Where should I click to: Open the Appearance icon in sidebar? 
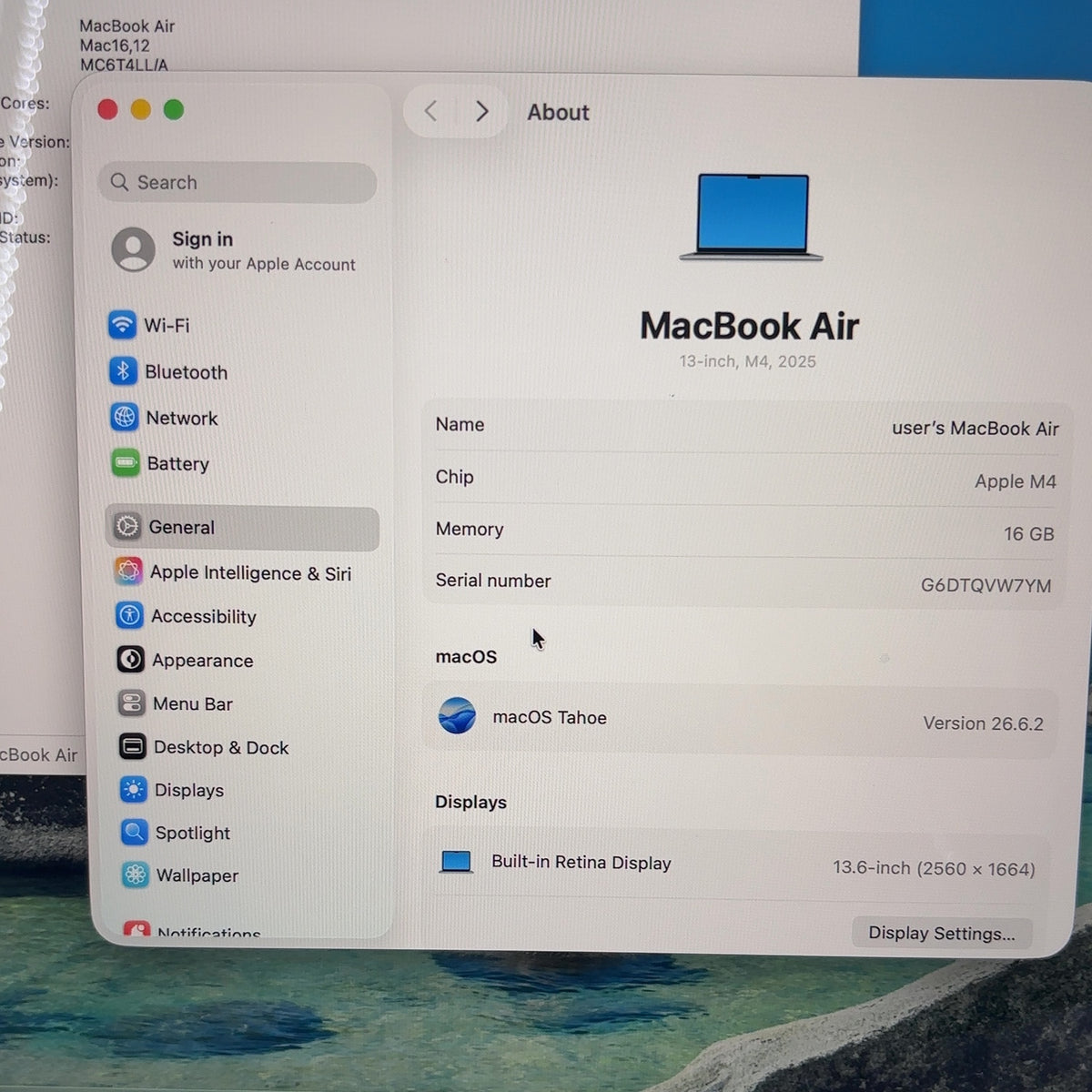pyautogui.click(x=130, y=659)
